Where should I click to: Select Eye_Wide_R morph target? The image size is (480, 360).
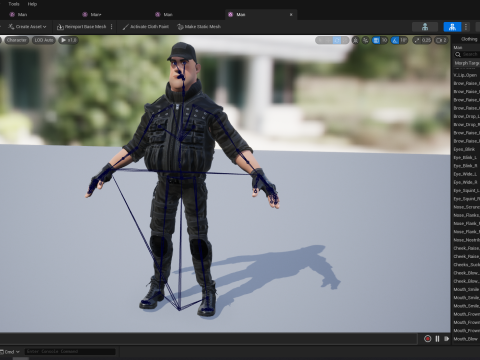[x=466, y=182]
